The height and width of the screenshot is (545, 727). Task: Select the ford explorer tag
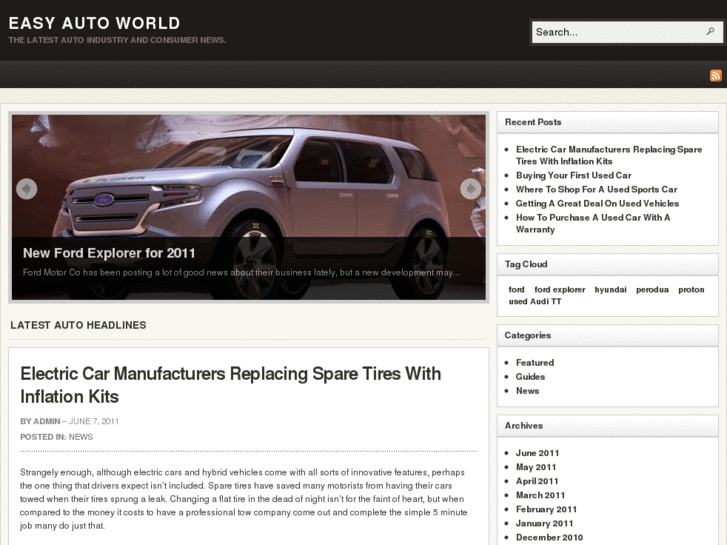tap(560, 289)
